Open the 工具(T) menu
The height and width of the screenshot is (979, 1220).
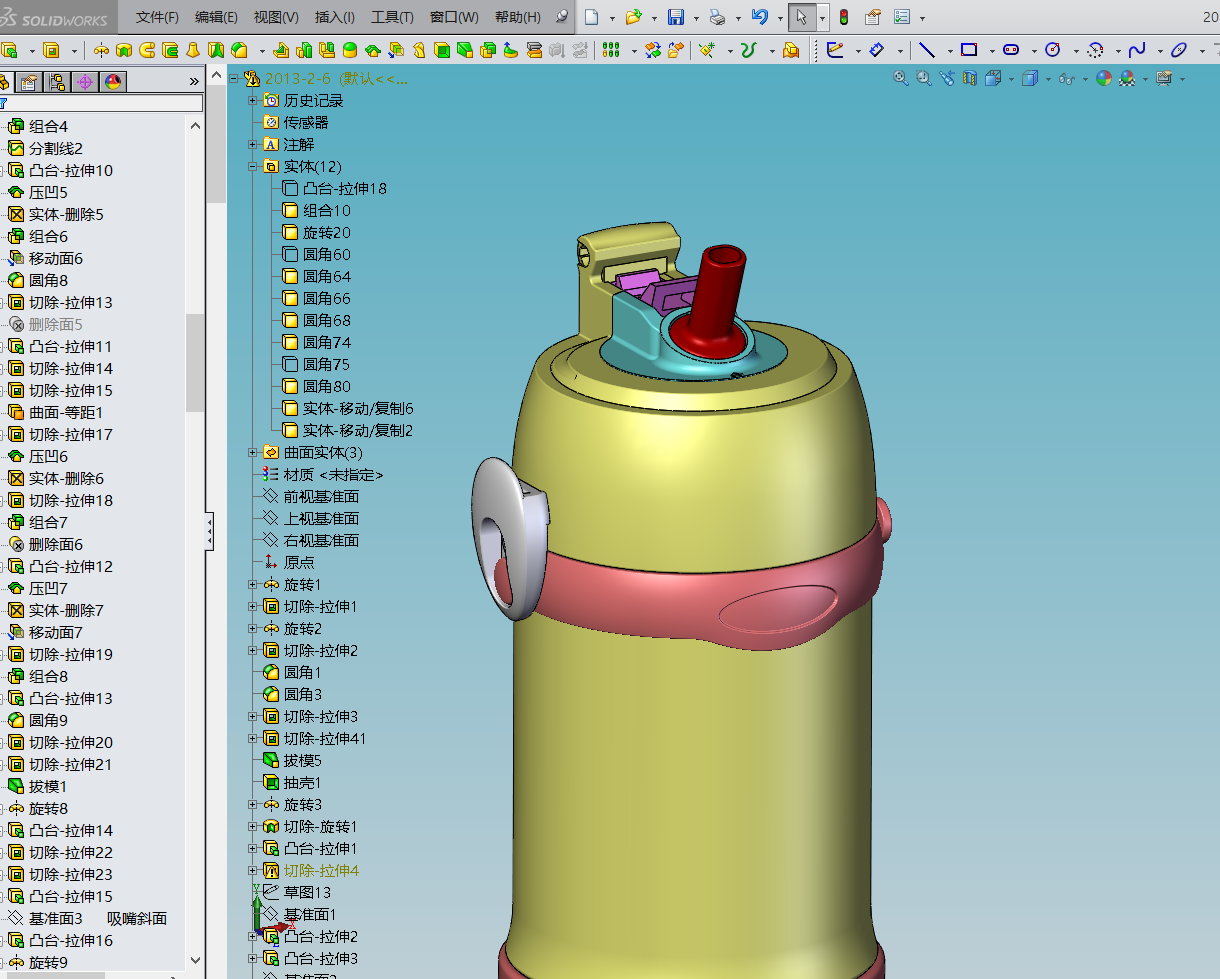392,17
